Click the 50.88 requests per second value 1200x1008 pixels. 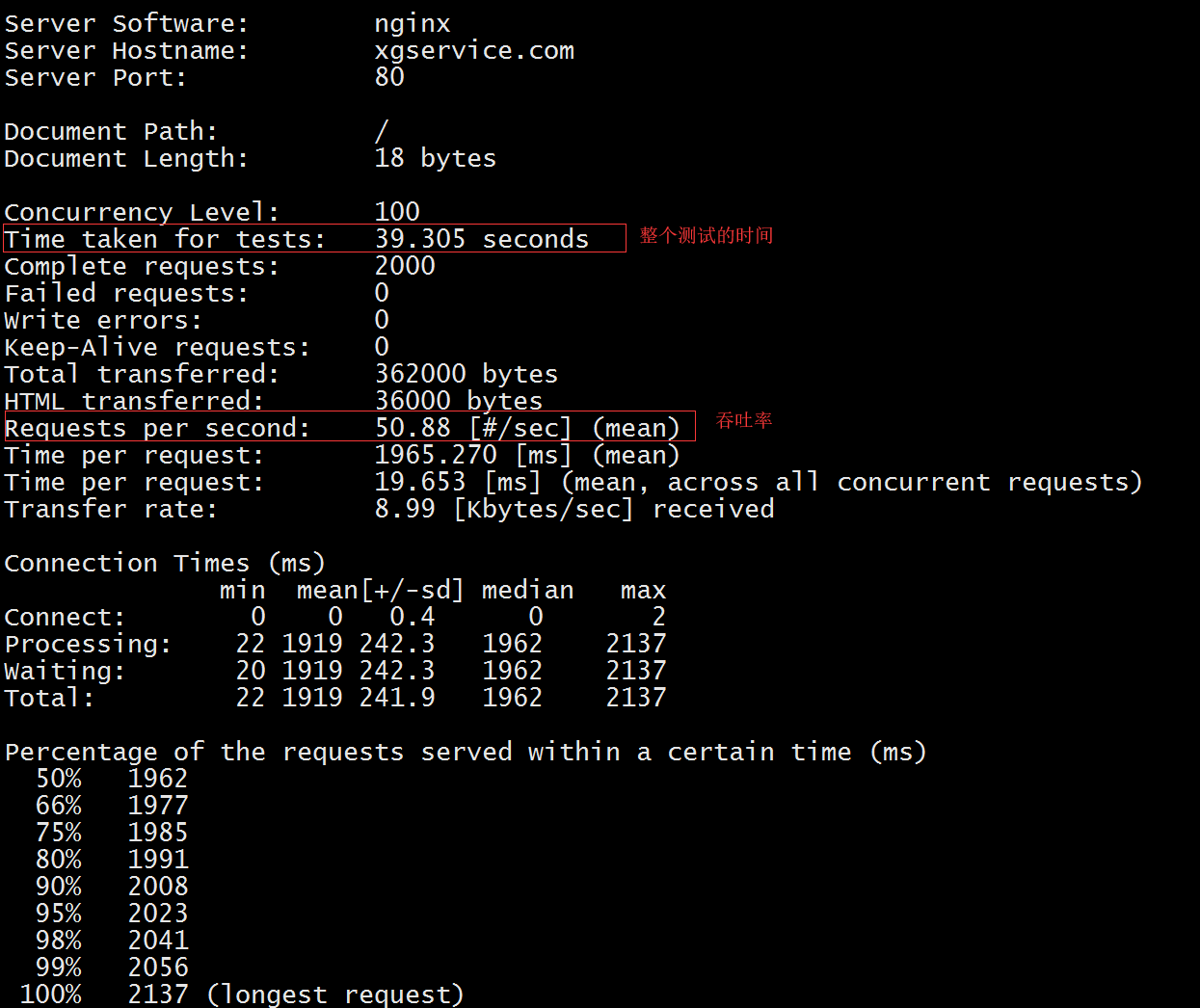413,428
